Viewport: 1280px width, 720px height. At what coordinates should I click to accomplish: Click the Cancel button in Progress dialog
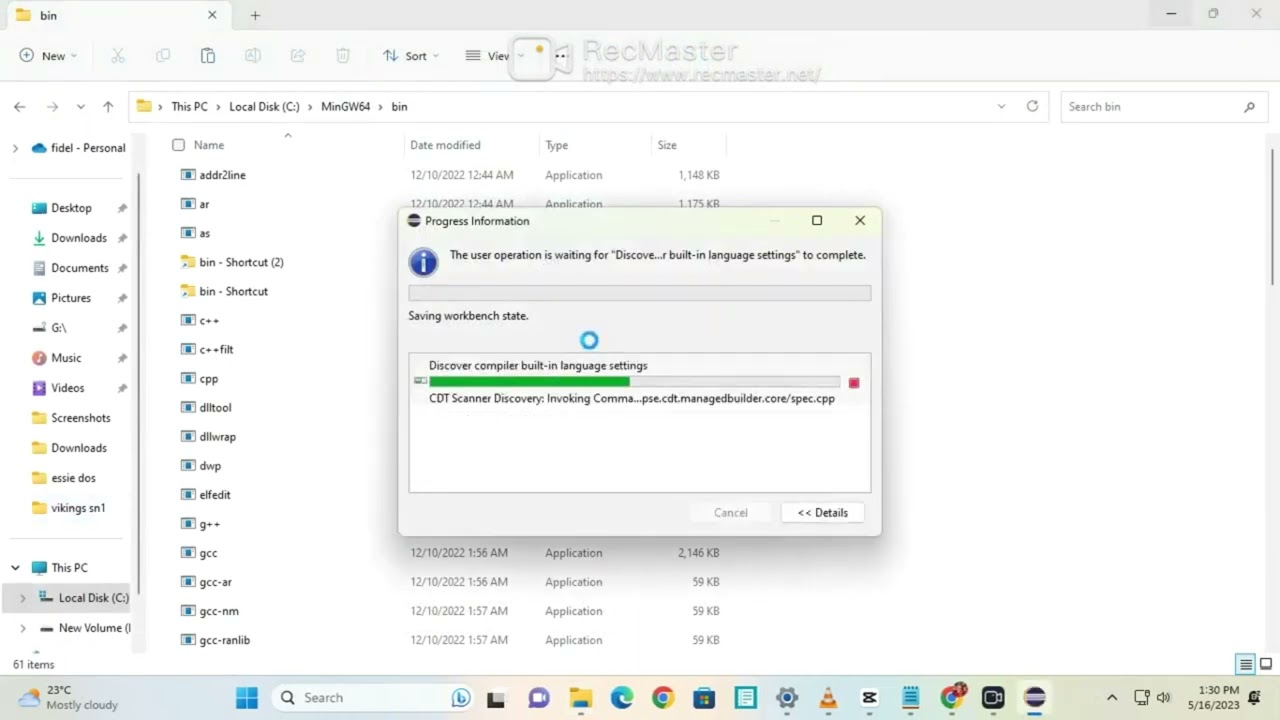[730, 513]
